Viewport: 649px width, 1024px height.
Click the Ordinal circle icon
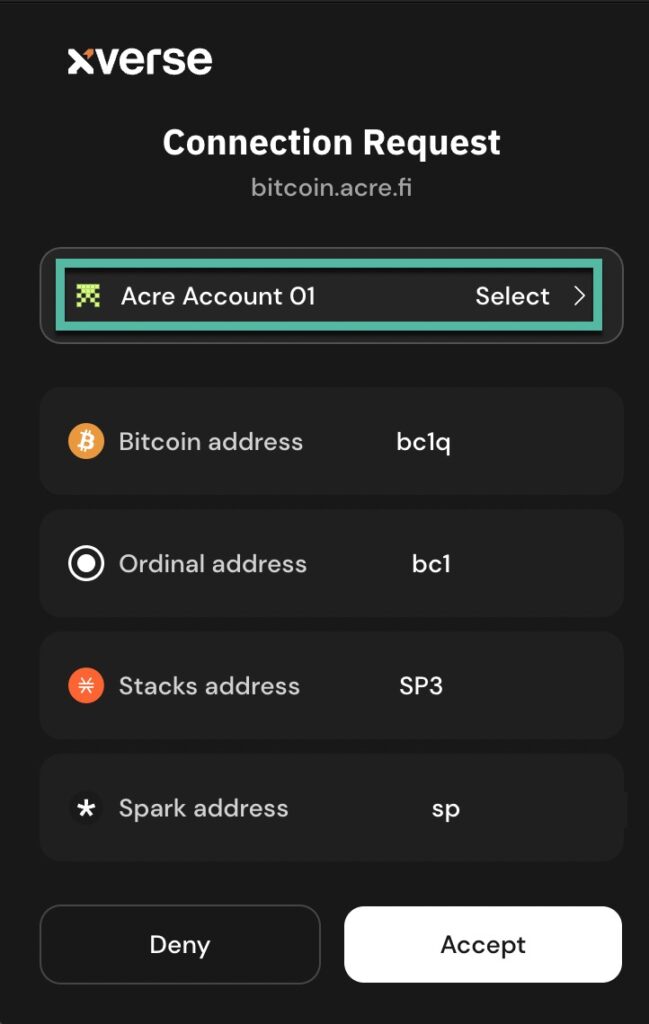click(86, 564)
